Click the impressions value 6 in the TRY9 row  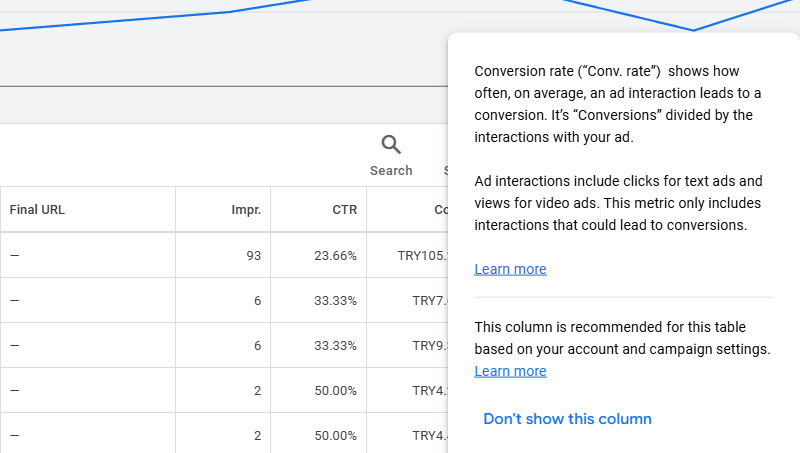coord(257,346)
